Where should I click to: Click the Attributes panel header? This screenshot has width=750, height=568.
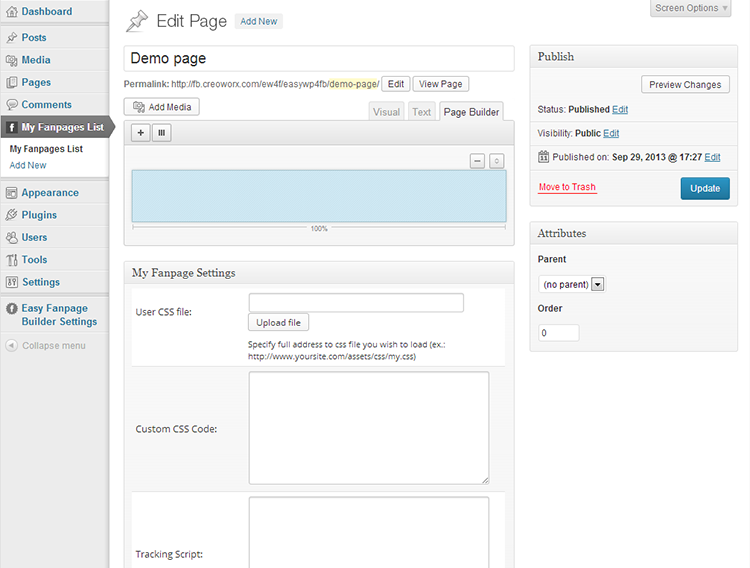(x=633, y=234)
